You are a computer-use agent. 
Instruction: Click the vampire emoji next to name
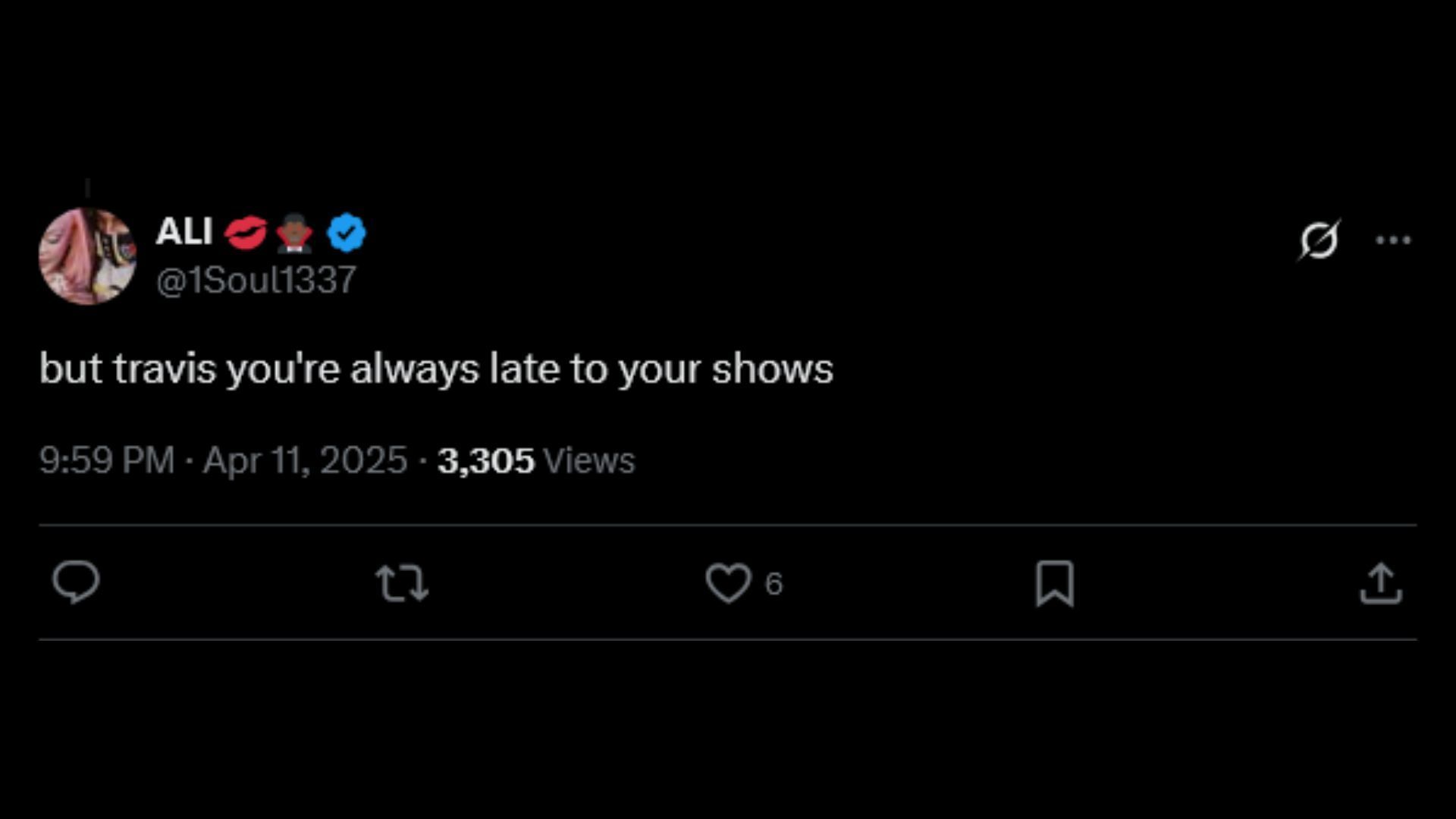(295, 232)
